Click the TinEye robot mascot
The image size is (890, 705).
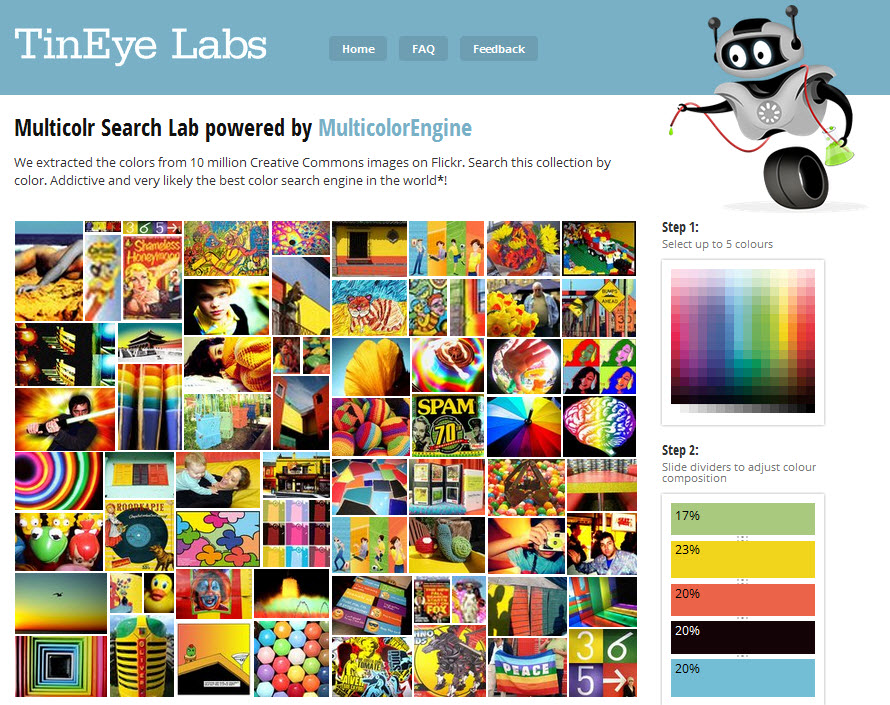[764, 108]
